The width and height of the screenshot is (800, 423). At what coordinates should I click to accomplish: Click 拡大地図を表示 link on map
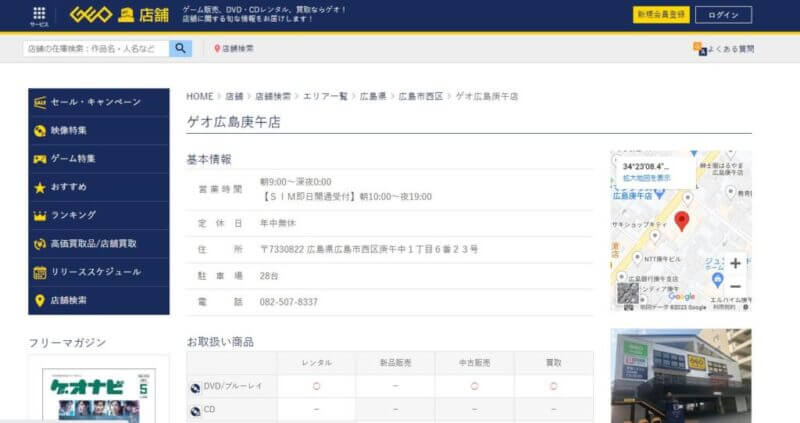(x=646, y=178)
